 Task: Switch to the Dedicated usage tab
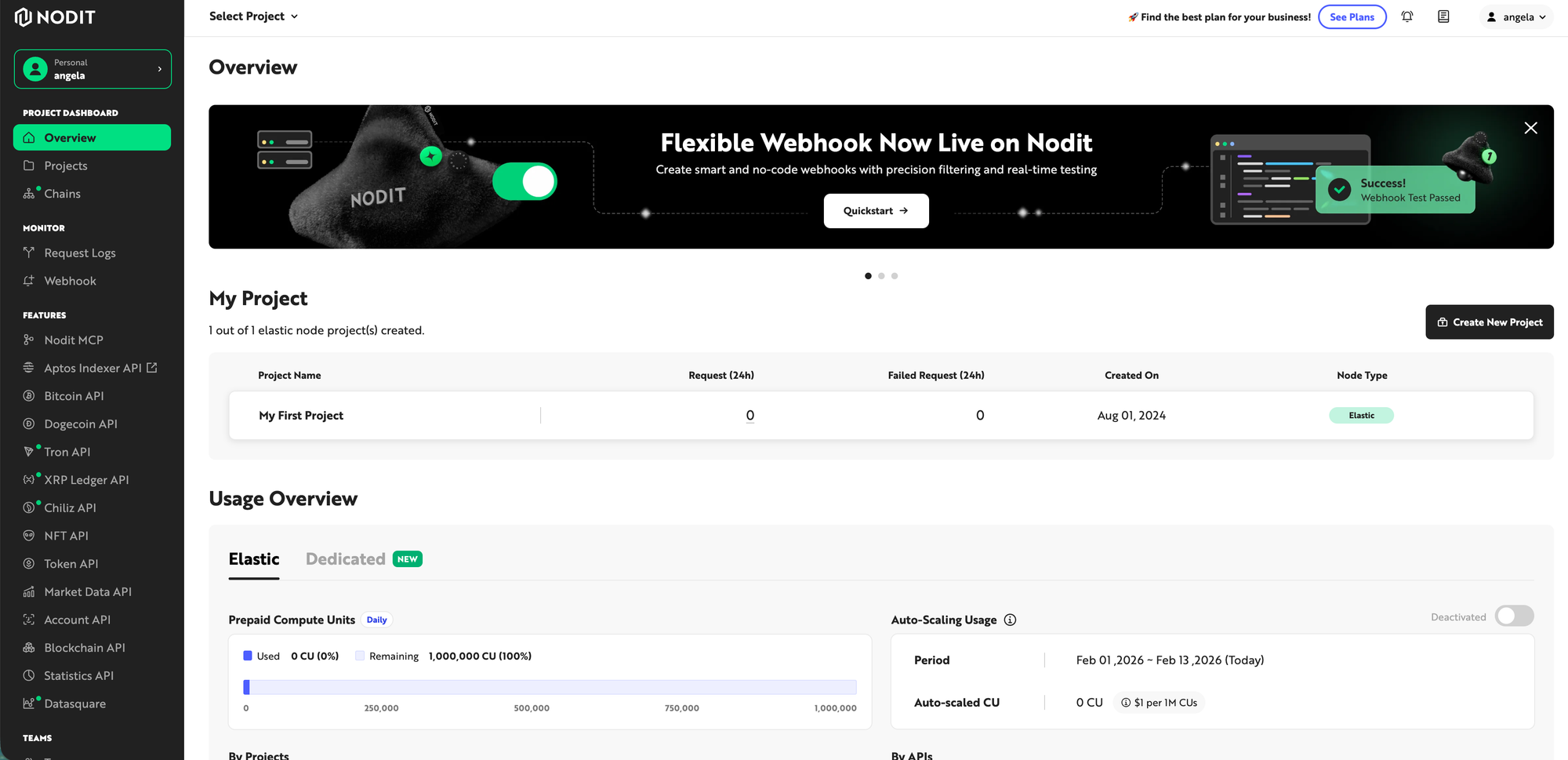[x=346, y=559]
